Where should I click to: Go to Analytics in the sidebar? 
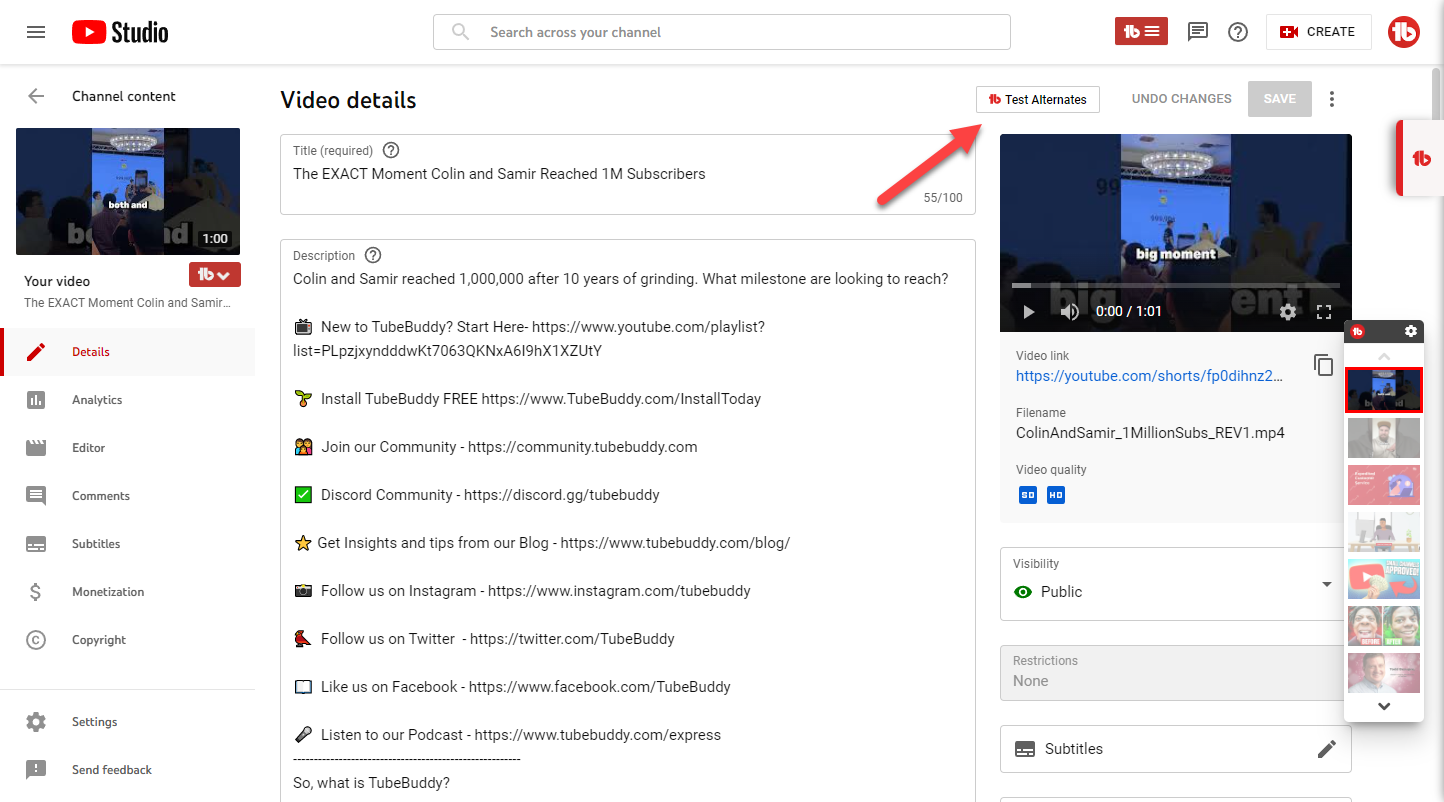pyautogui.click(x=97, y=400)
